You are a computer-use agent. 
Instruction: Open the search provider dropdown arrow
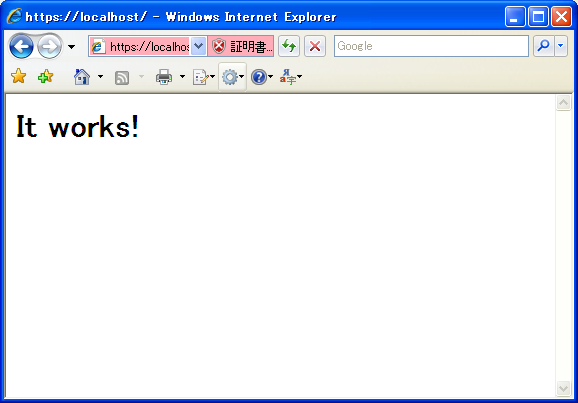click(561, 46)
